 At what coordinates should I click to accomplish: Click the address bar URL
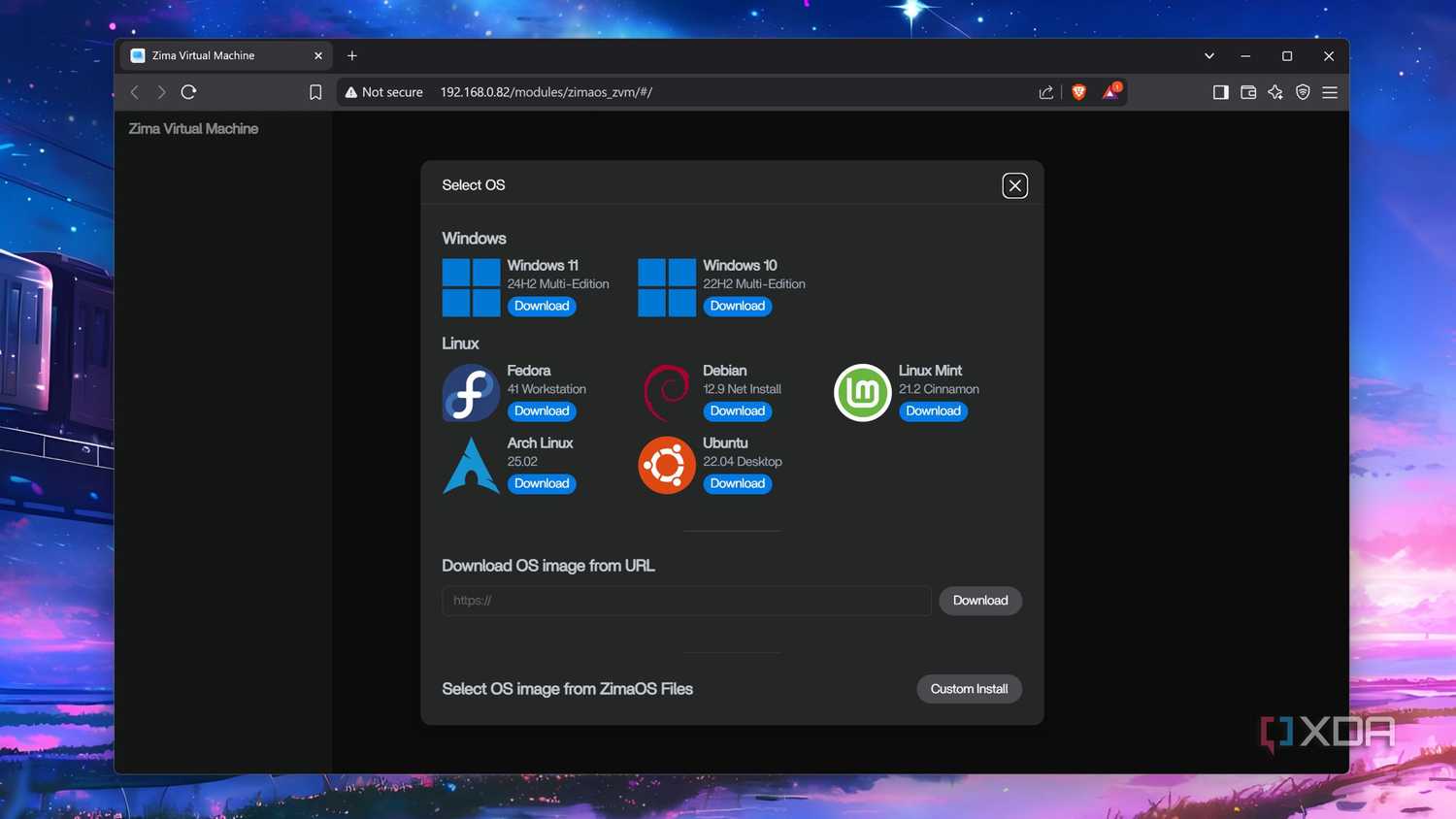546,92
